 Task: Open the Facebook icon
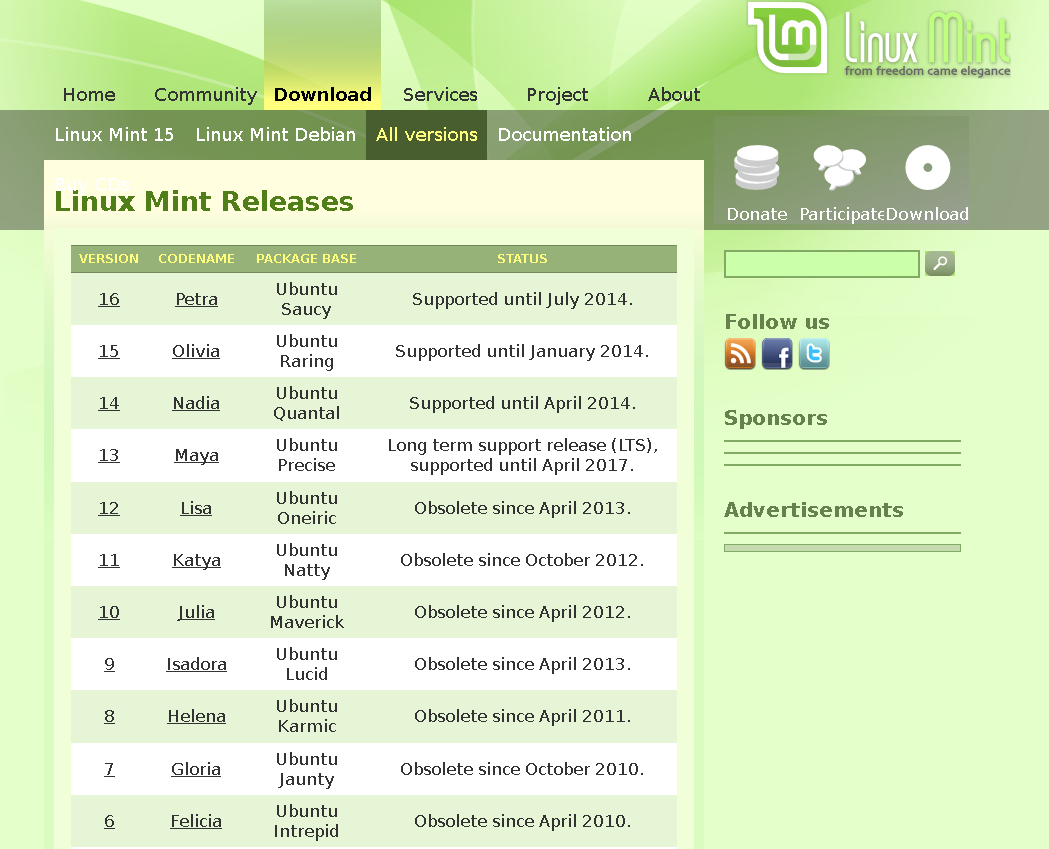pyautogui.click(x=777, y=354)
